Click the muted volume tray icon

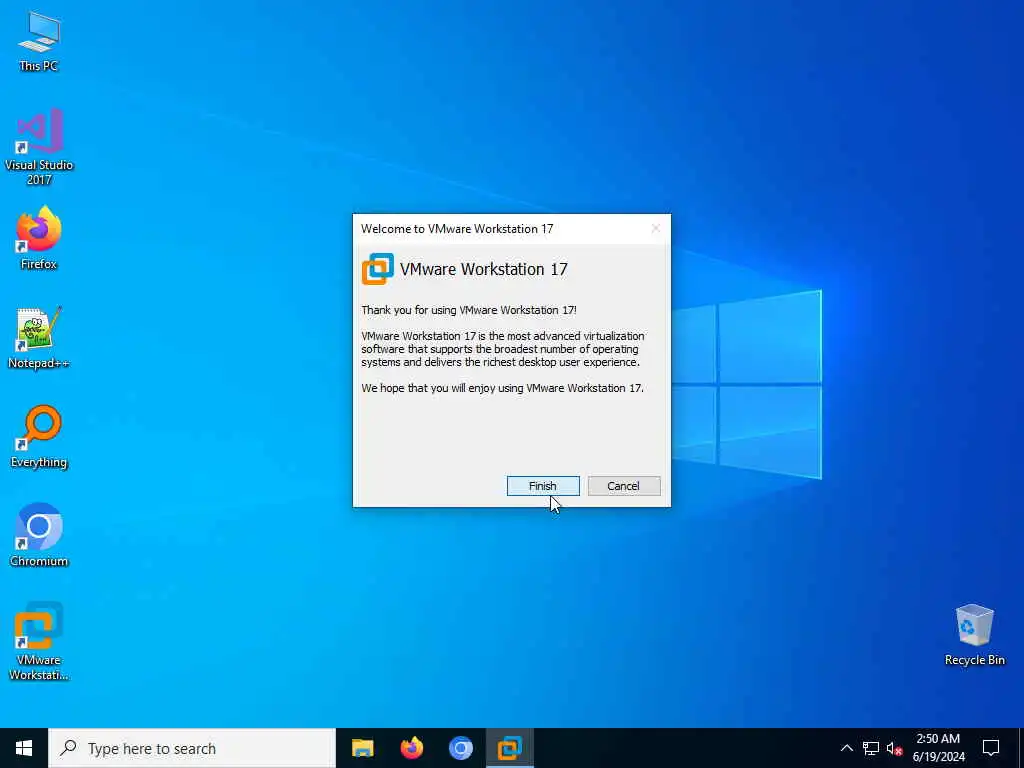[x=894, y=748]
